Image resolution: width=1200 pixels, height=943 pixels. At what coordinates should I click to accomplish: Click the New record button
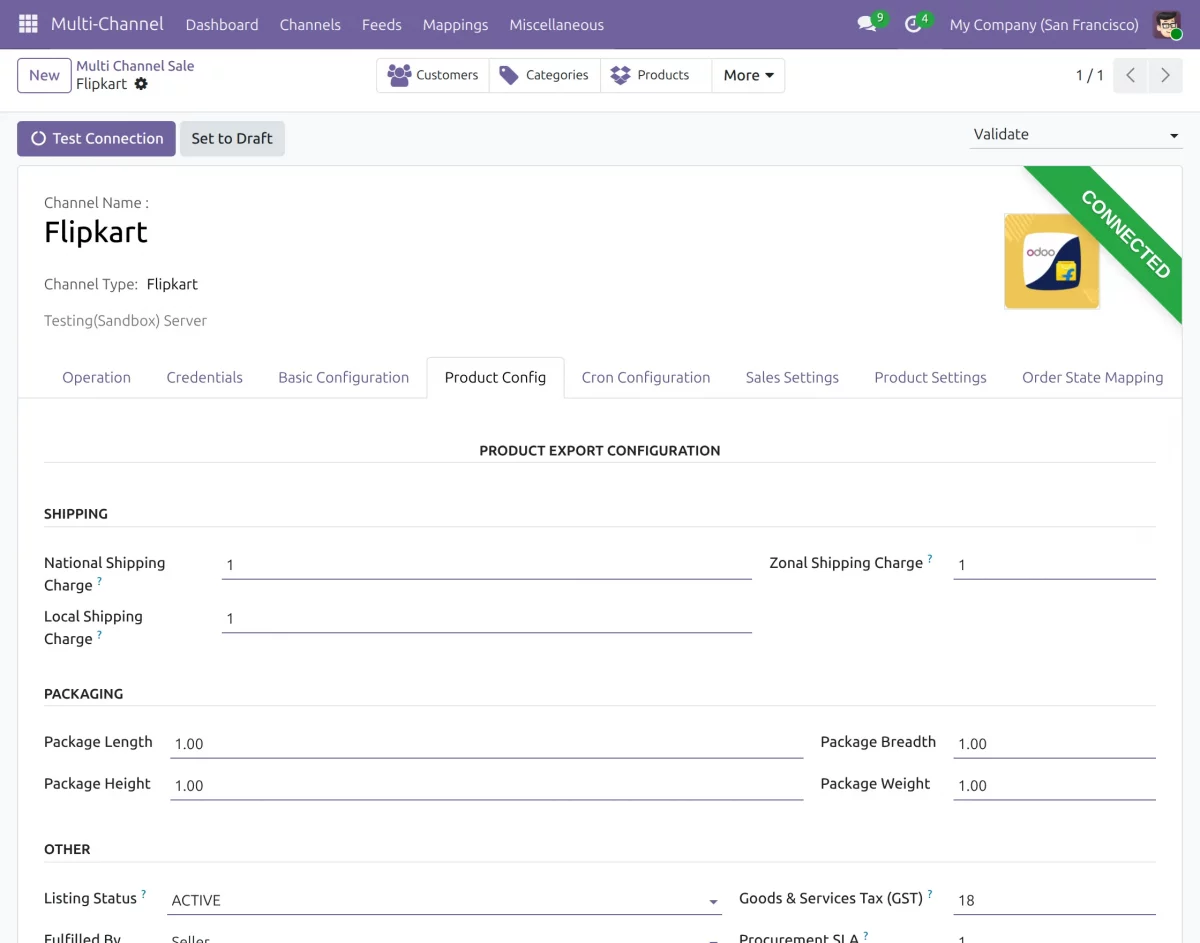[x=44, y=75]
